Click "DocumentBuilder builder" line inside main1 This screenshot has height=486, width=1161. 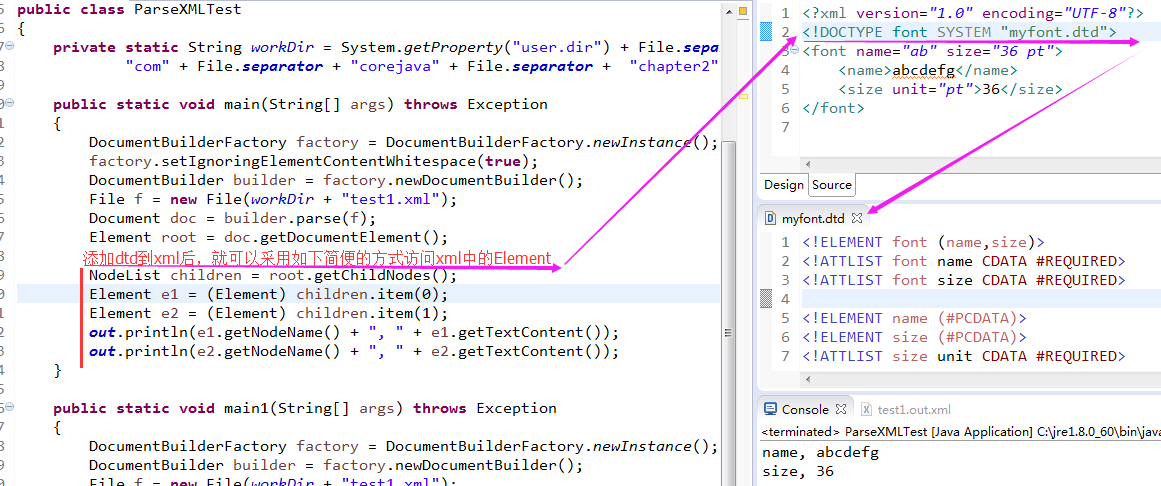(335, 465)
